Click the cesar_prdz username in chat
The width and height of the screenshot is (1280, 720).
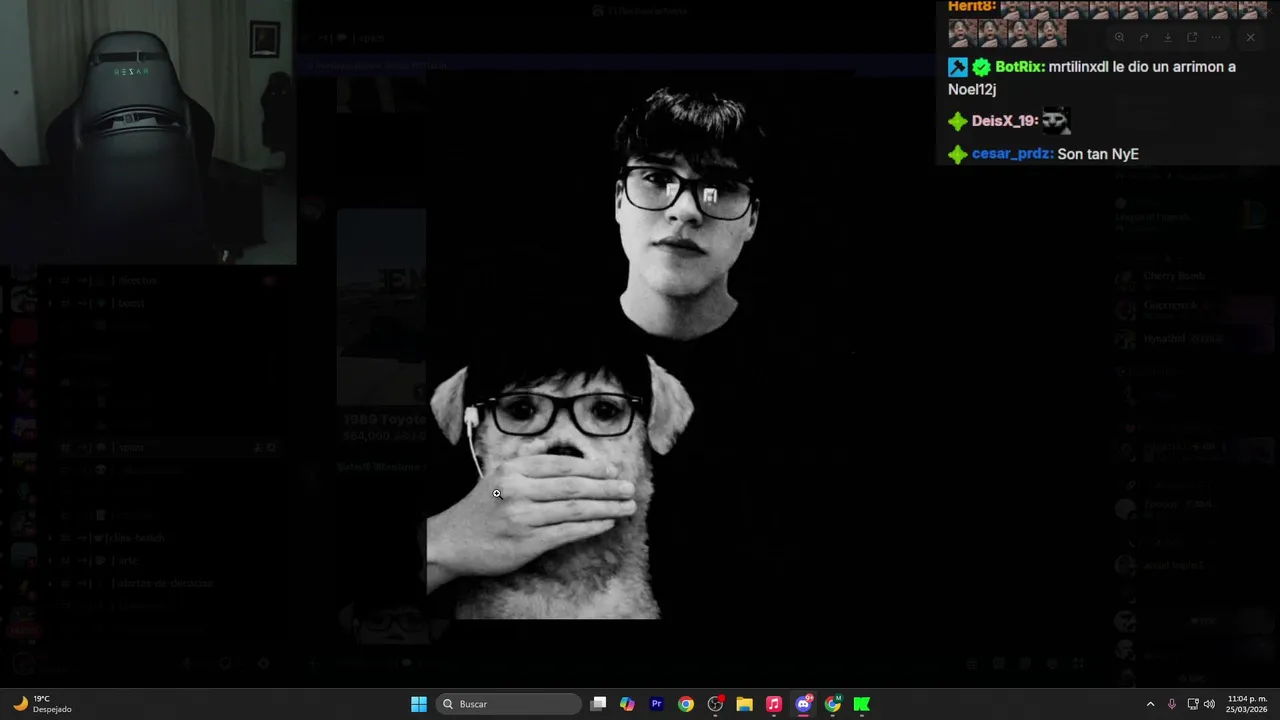click(1012, 154)
